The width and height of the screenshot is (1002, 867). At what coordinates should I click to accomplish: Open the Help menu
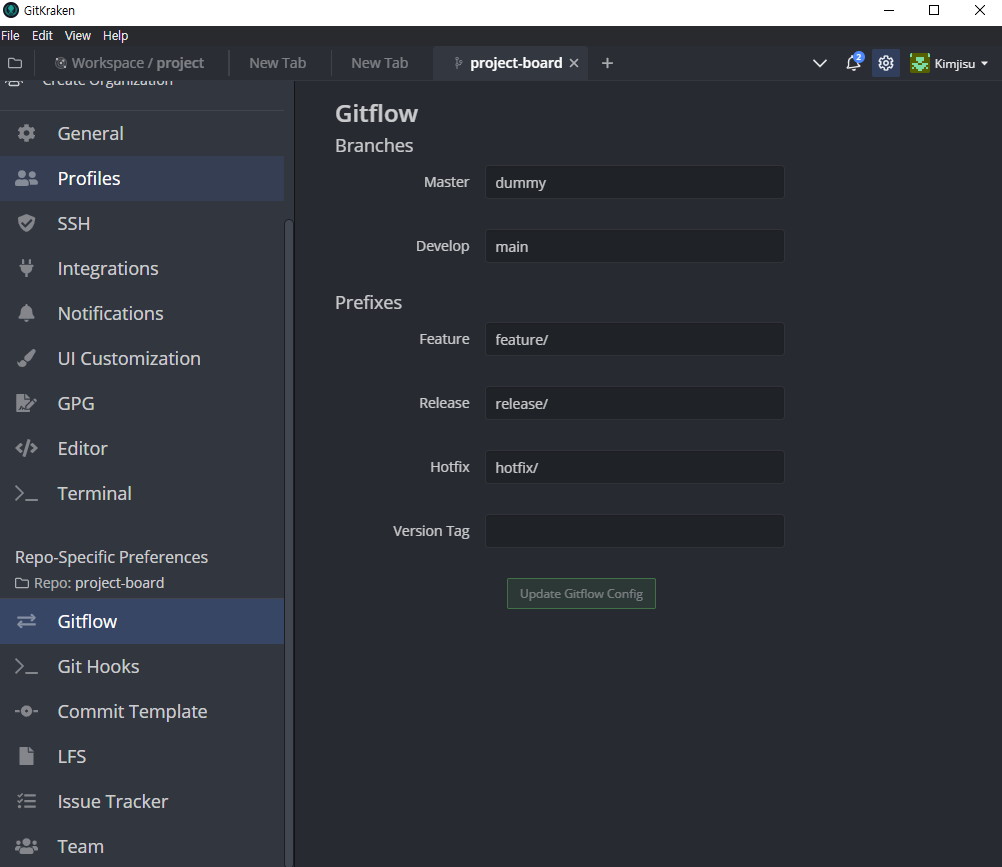[116, 36]
